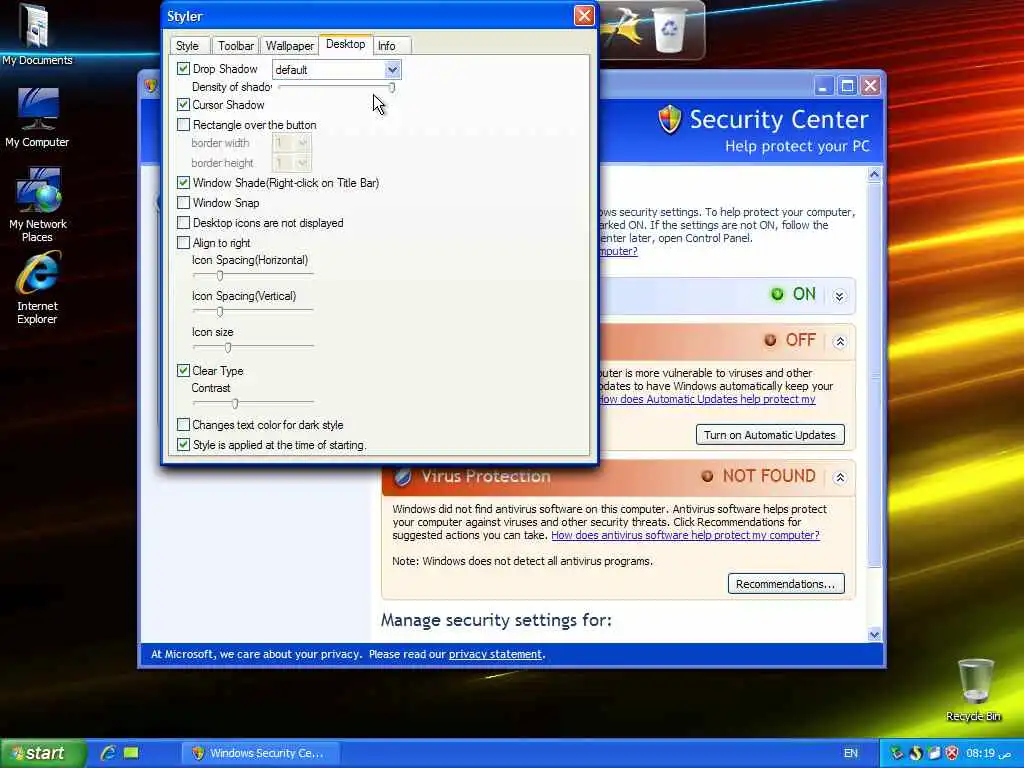This screenshot has width=1024, height=768.
Task: Click the red security alert tray icon
Action: point(952,753)
